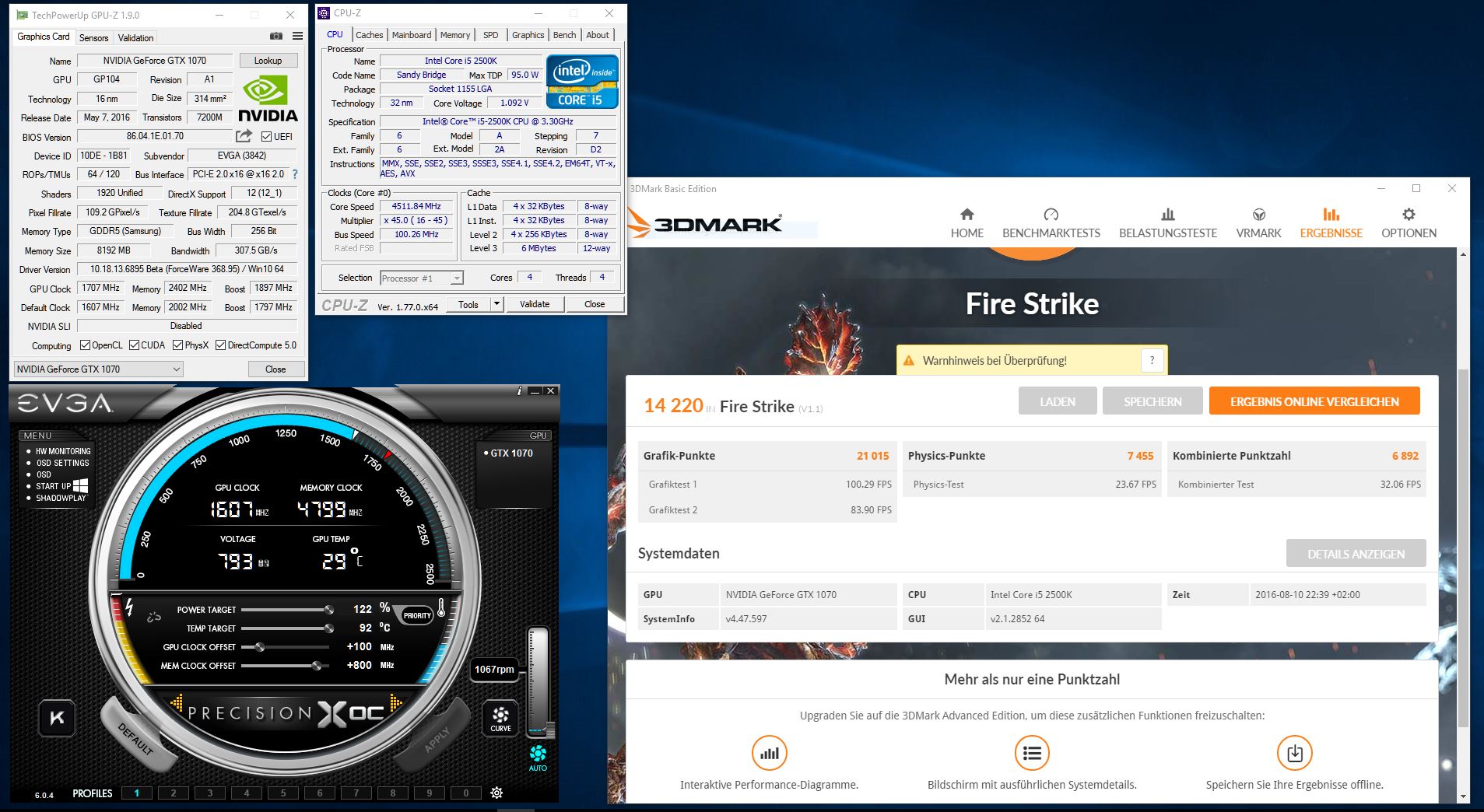Open VRMARK section

1258,223
